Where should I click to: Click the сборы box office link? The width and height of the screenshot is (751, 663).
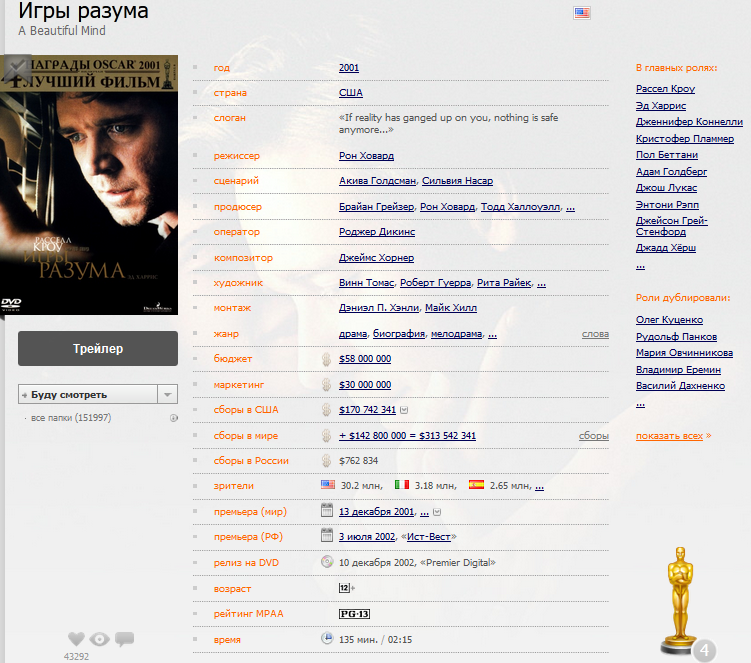(593, 436)
